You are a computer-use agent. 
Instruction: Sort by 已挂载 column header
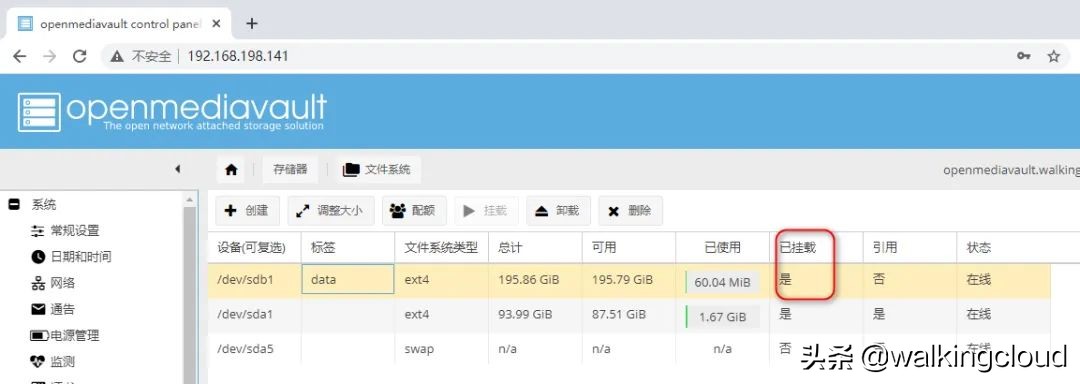pos(816,248)
